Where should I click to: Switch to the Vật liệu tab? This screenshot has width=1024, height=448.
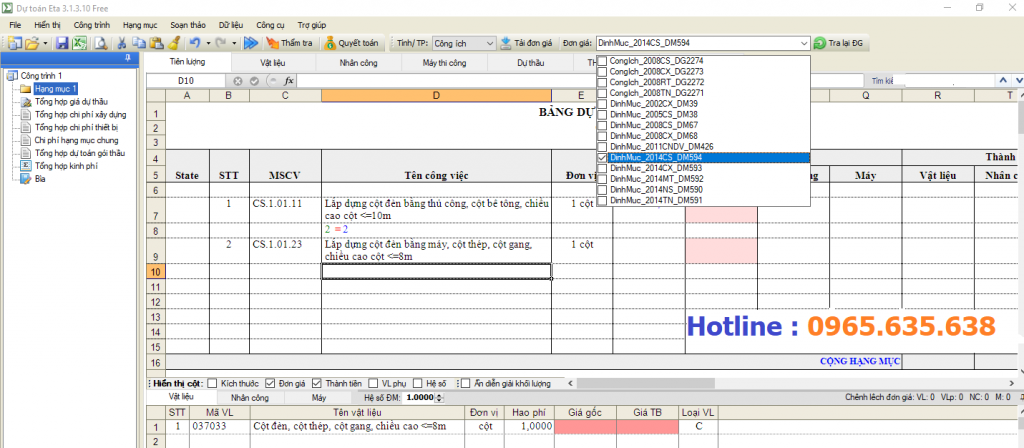tap(273, 62)
